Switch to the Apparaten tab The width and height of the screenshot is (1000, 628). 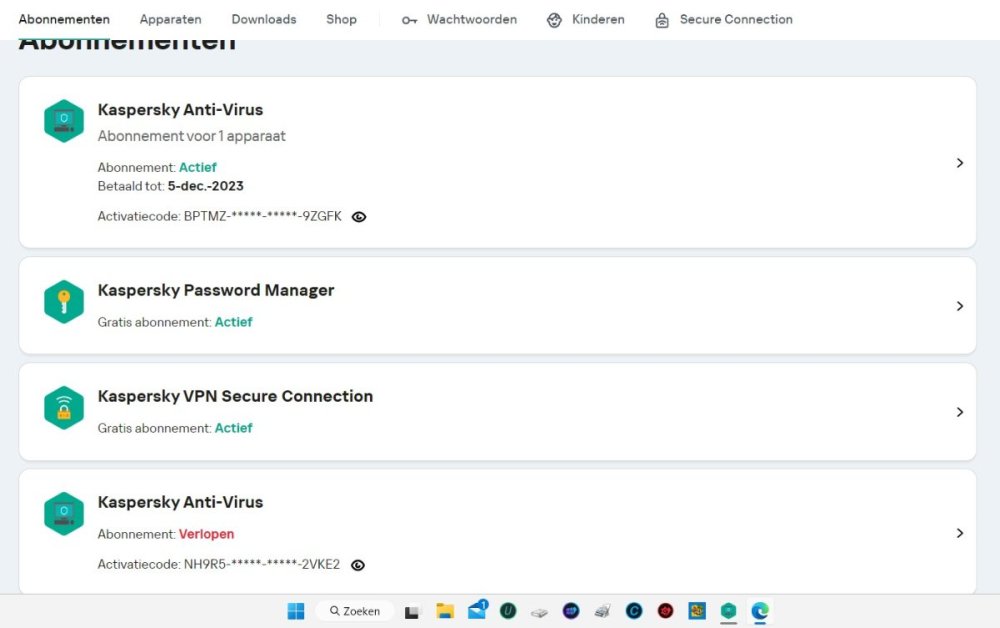coord(170,19)
